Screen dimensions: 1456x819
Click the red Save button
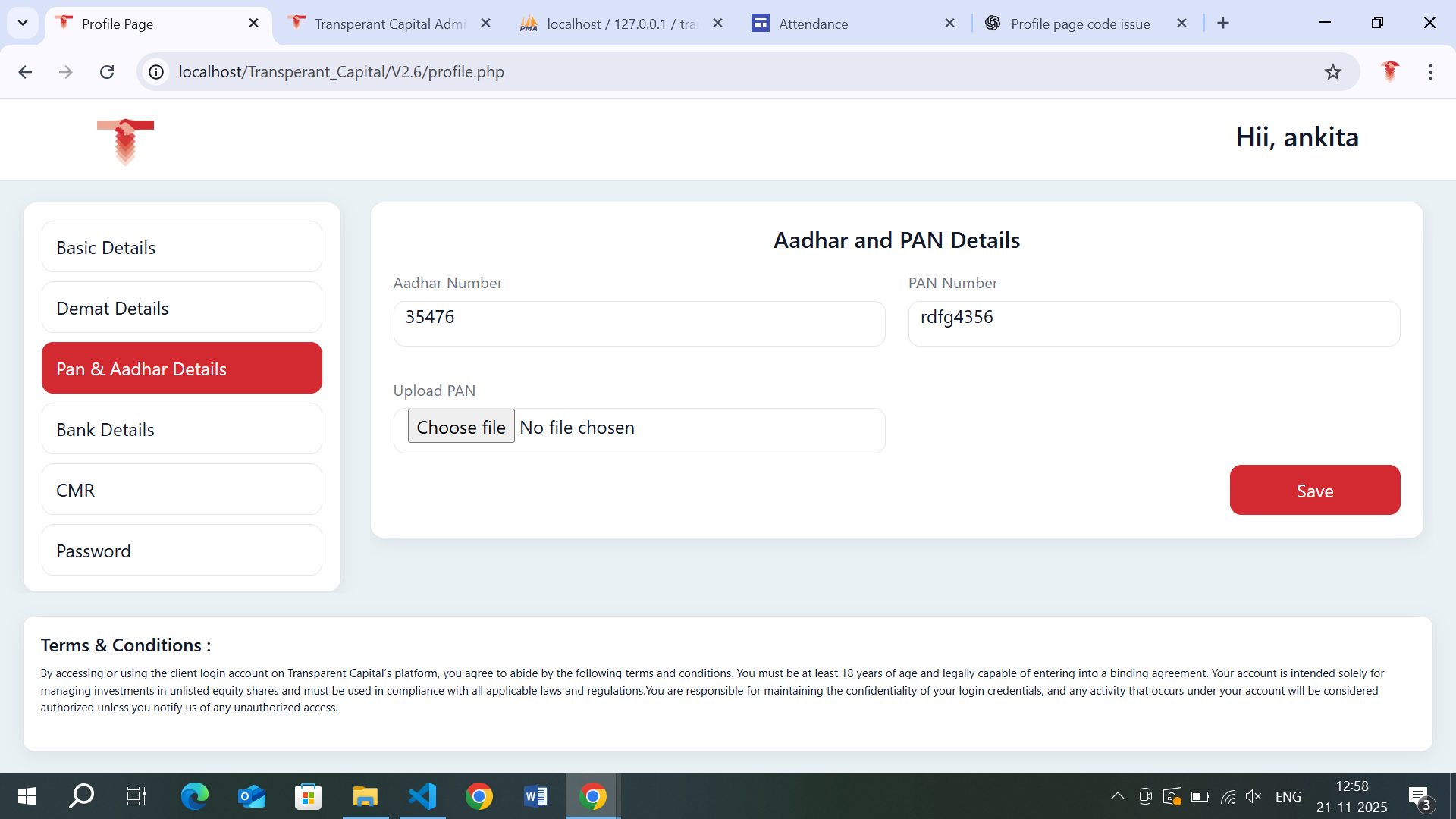(1314, 491)
